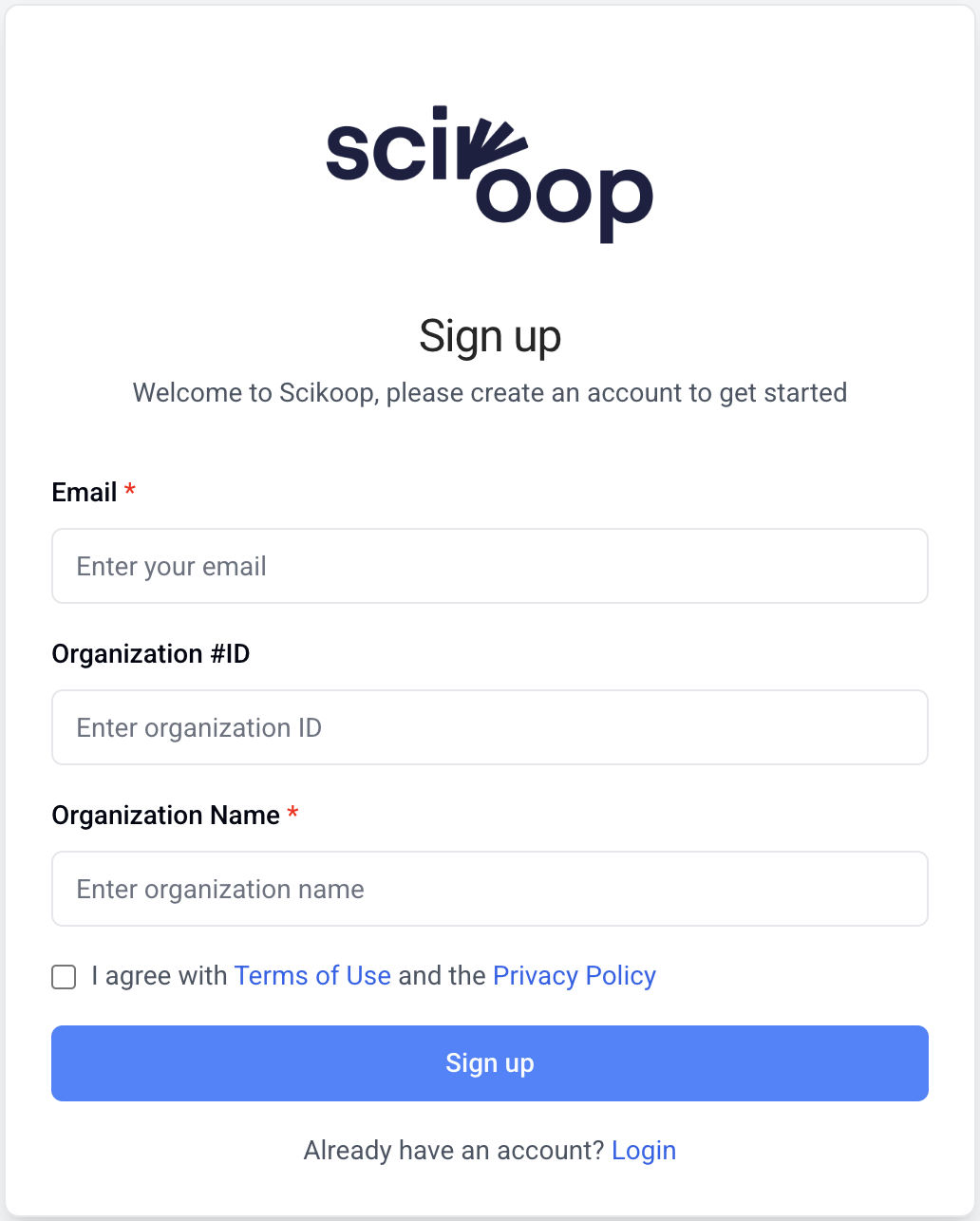Screen dimensions: 980x1221
Task: Click the red asterisk beside Email
Action: (x=130, y=491)
